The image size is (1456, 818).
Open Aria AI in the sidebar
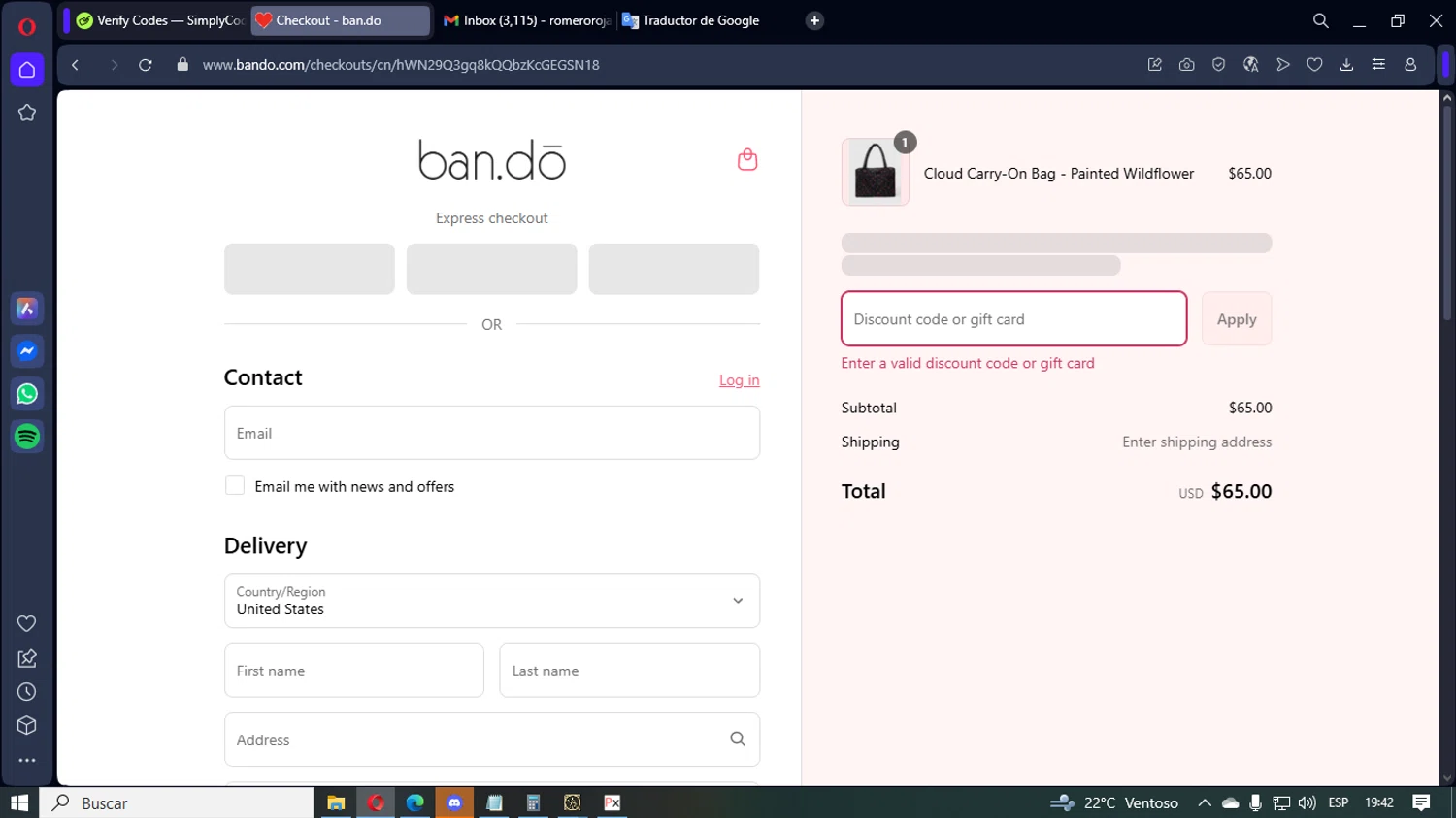(x=27, y=309)
